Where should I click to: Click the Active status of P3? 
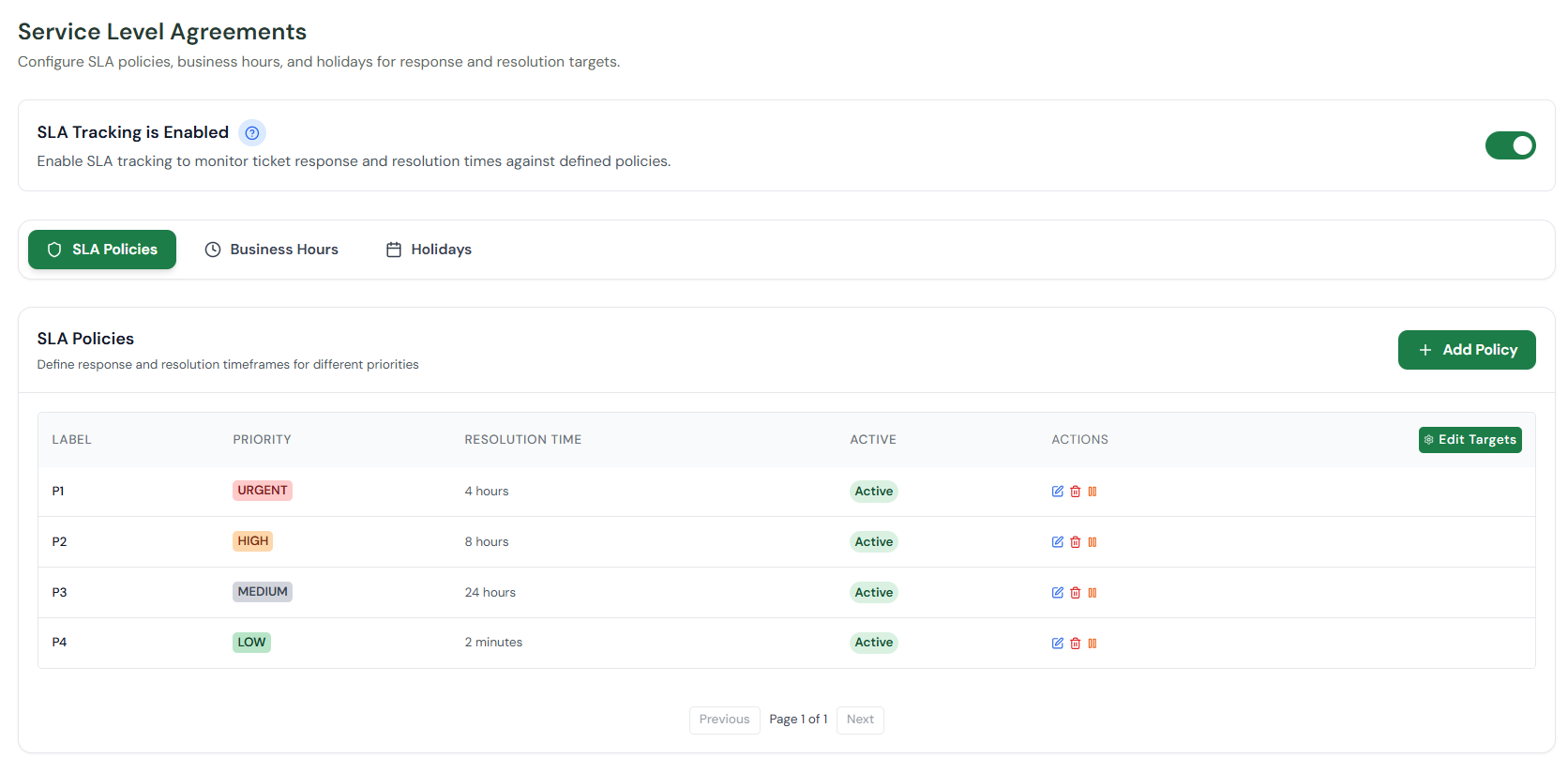(874, 593)
